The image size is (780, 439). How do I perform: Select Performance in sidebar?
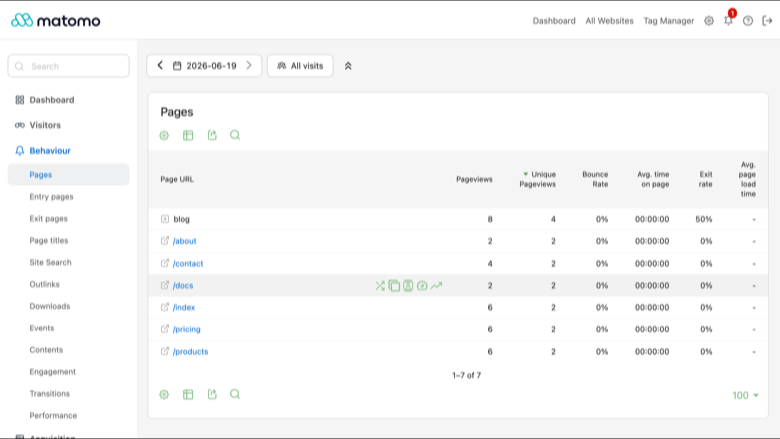(53, 416)
